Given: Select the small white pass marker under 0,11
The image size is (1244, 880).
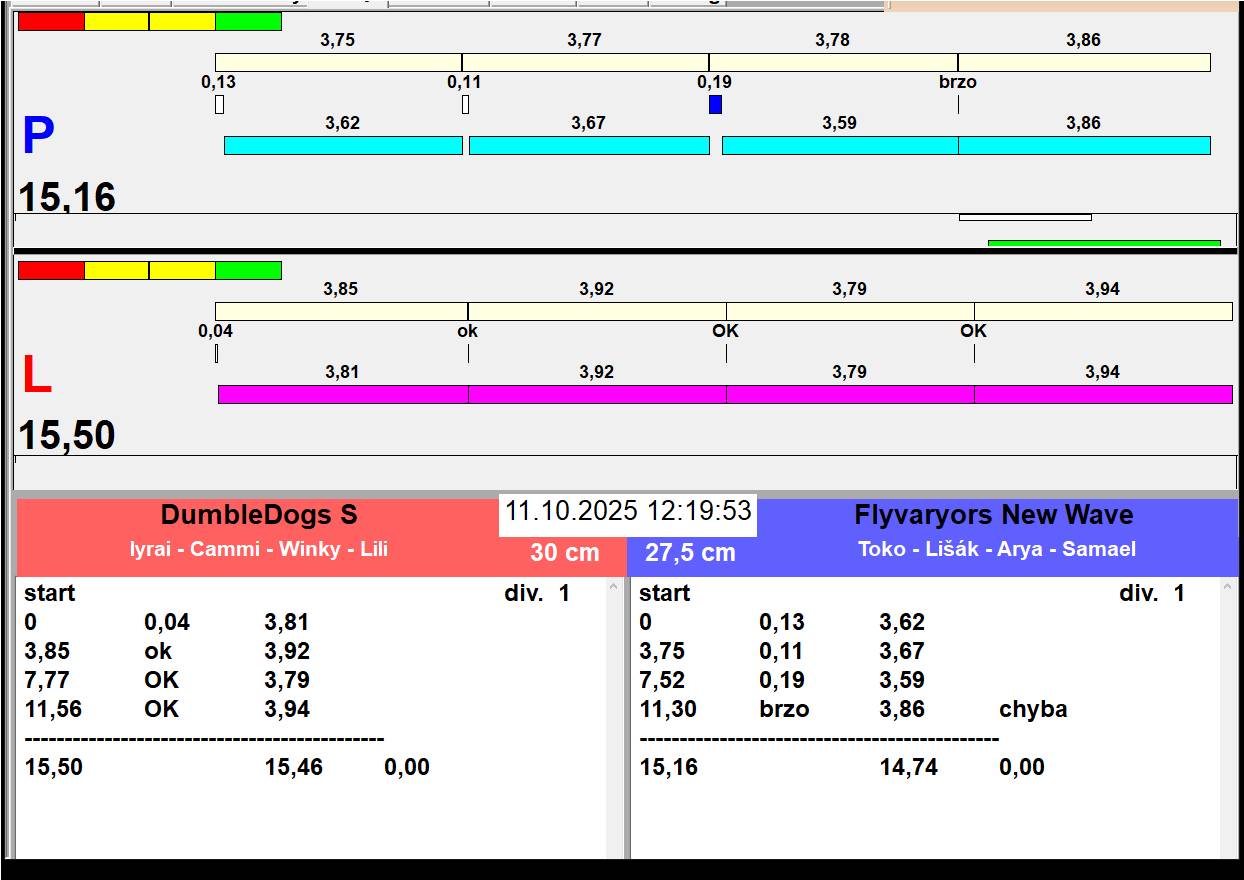Looking at the screenshot, I should click(465, 104).
